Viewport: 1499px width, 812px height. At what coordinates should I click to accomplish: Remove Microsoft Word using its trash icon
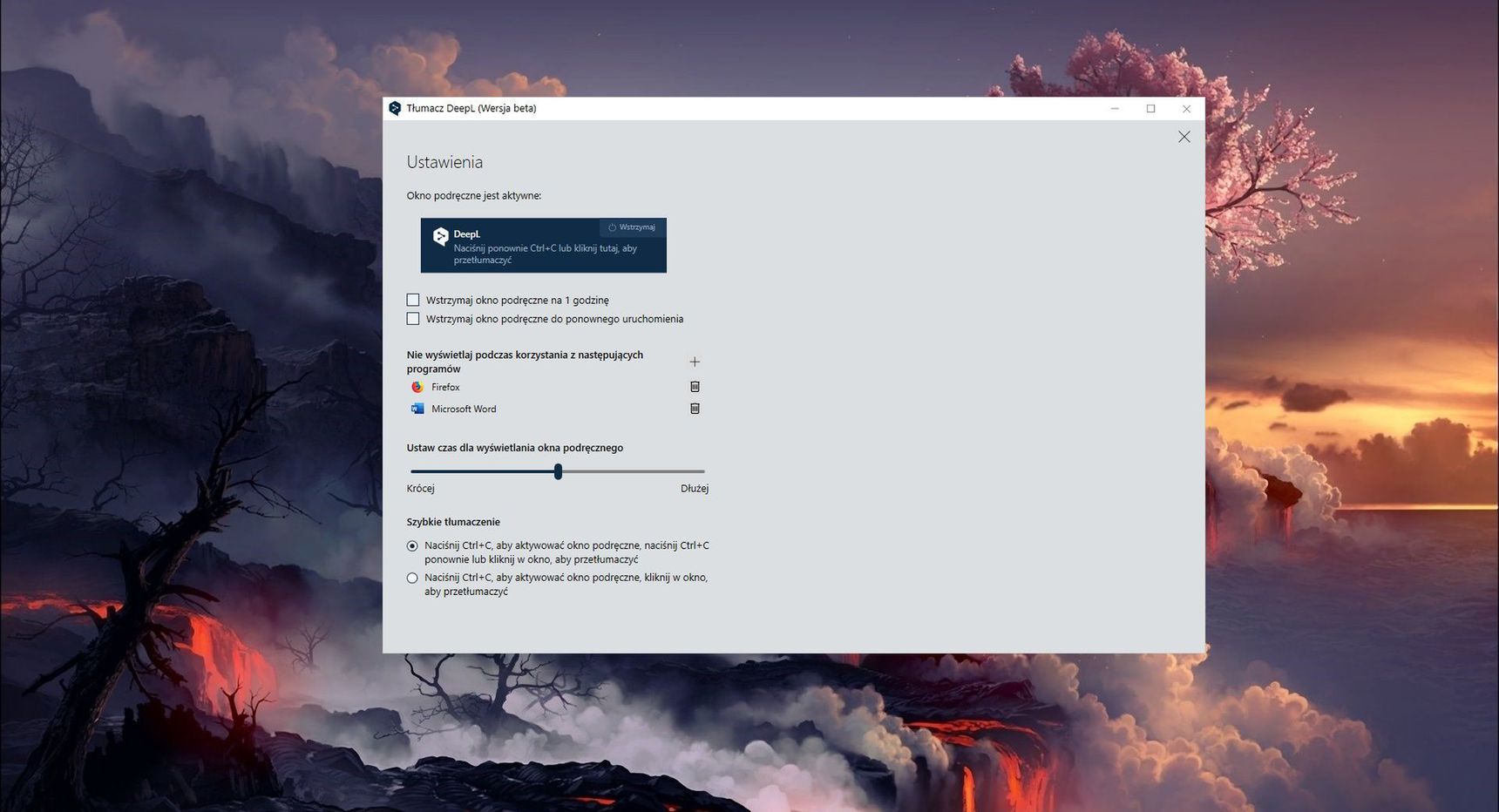tap(695, 409)
